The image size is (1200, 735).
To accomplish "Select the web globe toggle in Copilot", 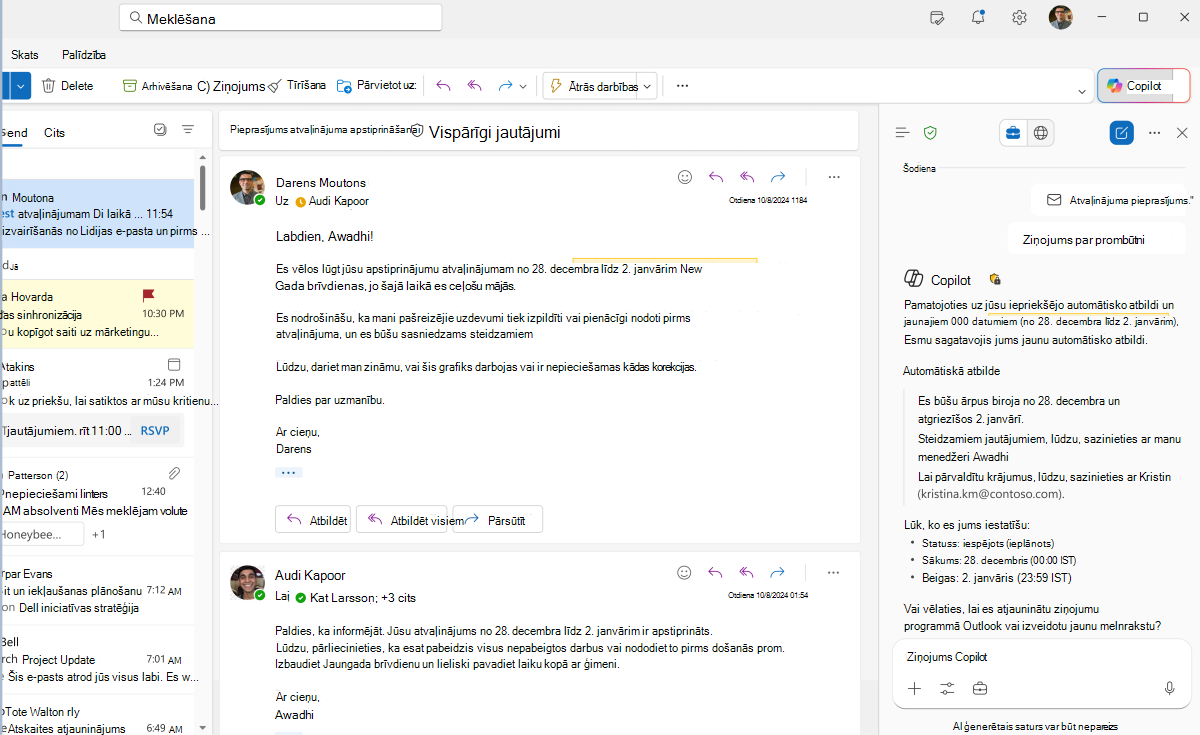I will pos(1041,132).
